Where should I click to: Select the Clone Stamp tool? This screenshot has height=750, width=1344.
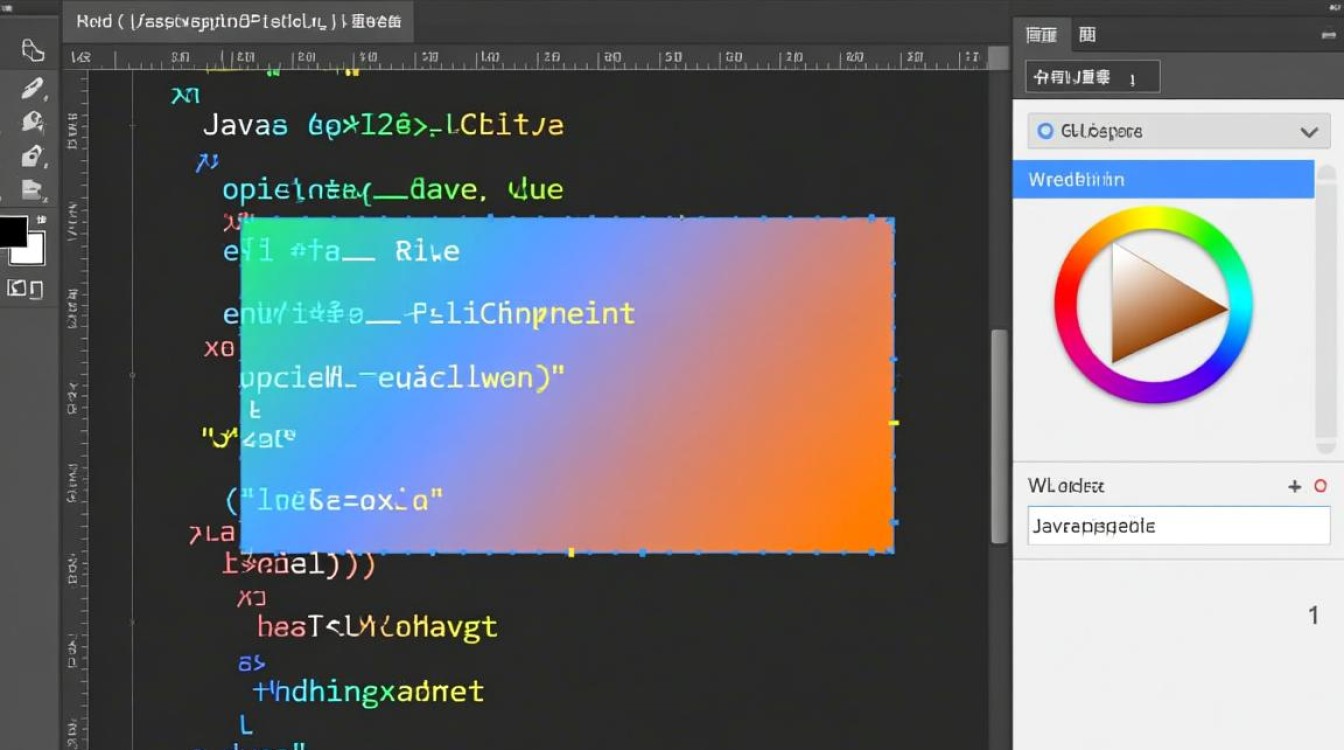pos(30,155)
